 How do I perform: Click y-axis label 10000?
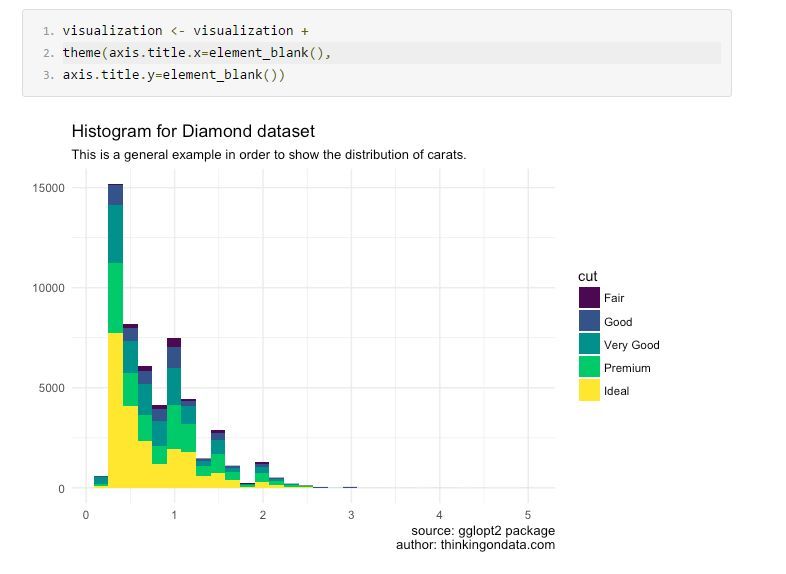click(49, 288)
